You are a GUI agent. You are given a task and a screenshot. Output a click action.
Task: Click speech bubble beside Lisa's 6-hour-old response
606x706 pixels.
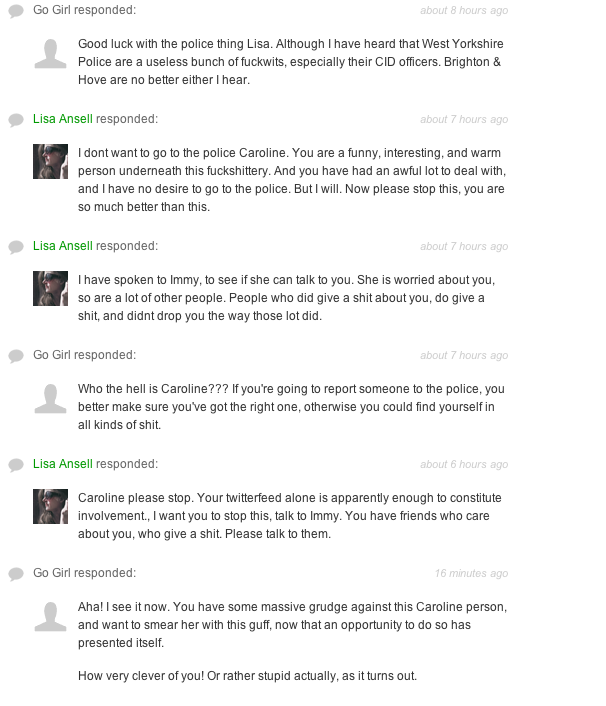coord(16,465)
